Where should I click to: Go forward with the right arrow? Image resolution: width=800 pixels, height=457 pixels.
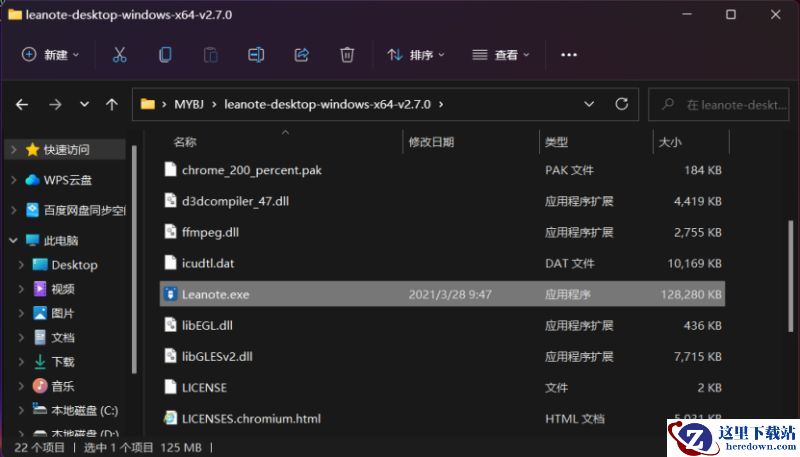click(x=55, y=105)
